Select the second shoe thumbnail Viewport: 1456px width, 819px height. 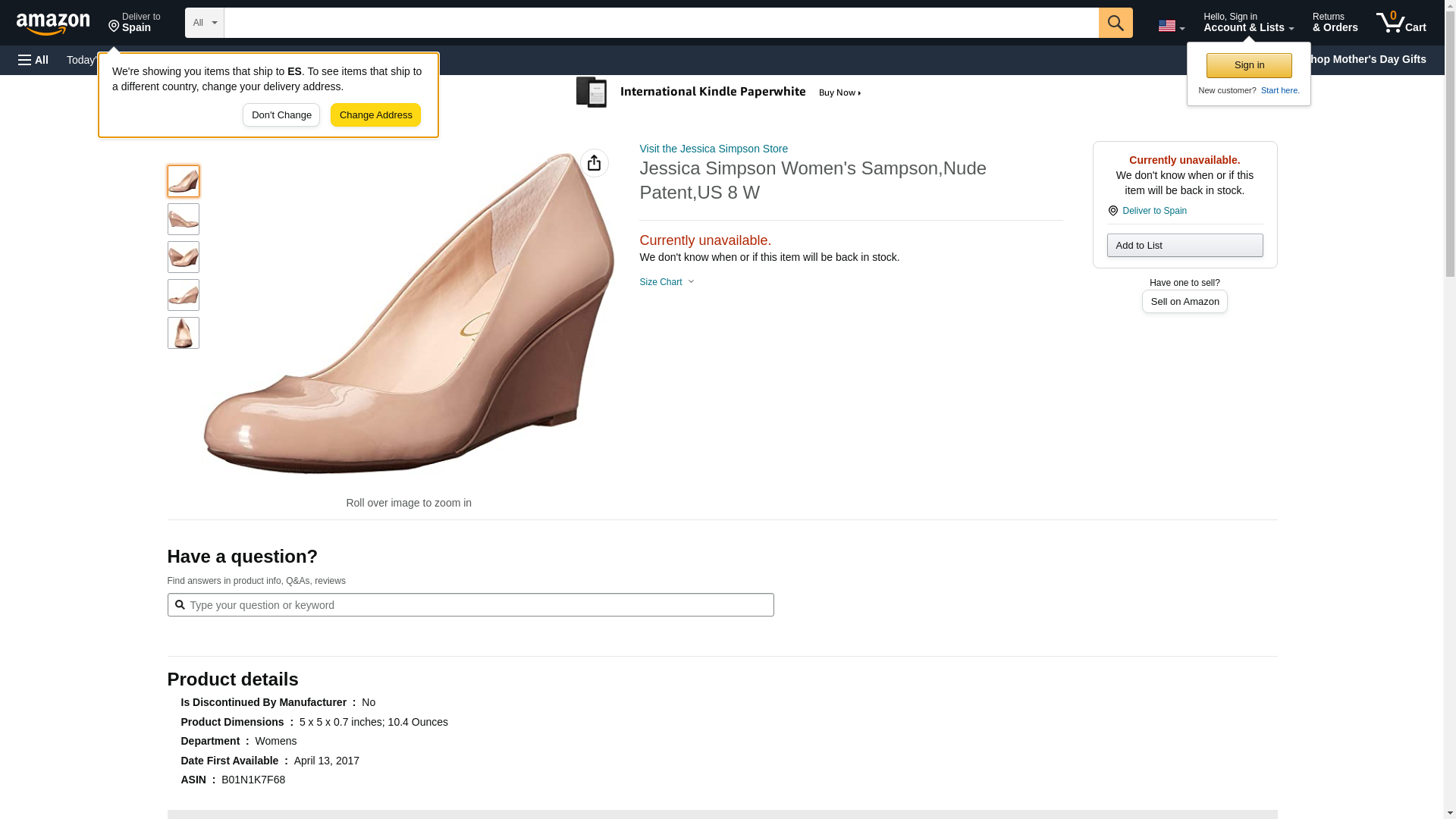(183, 219)
